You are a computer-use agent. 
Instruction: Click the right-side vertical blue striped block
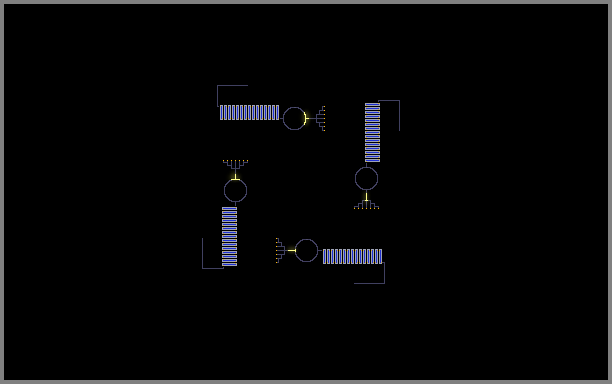coord(372,132)
